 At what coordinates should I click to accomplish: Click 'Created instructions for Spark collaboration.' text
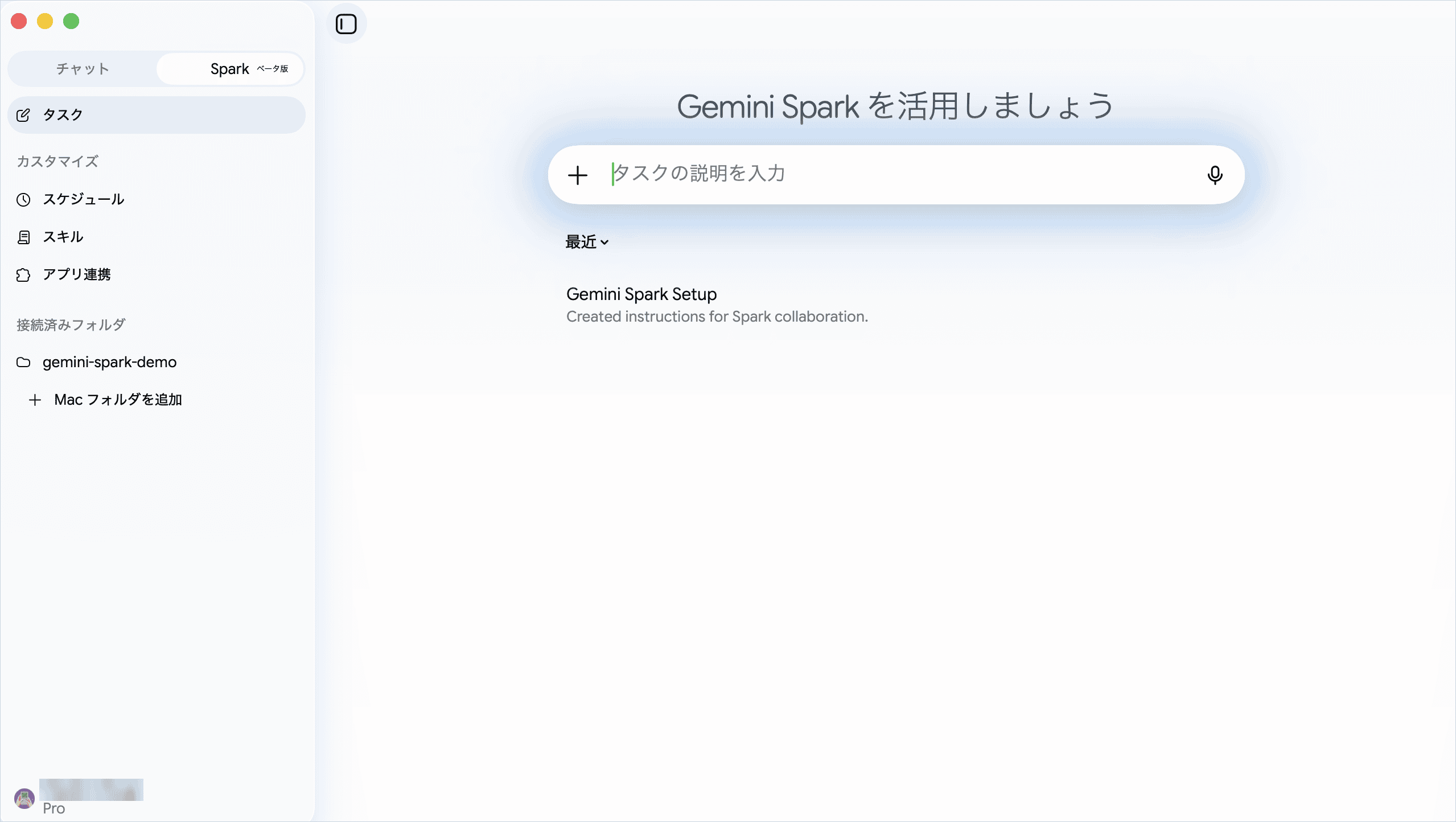717,317
